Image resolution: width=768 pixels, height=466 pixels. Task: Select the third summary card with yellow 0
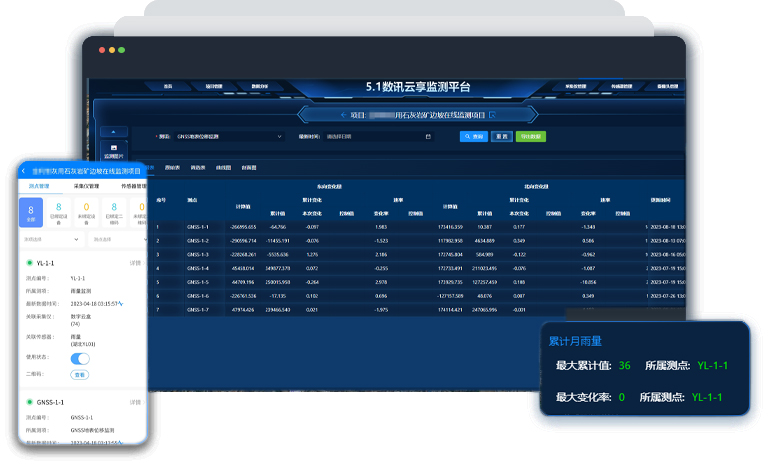pos(86,213)
